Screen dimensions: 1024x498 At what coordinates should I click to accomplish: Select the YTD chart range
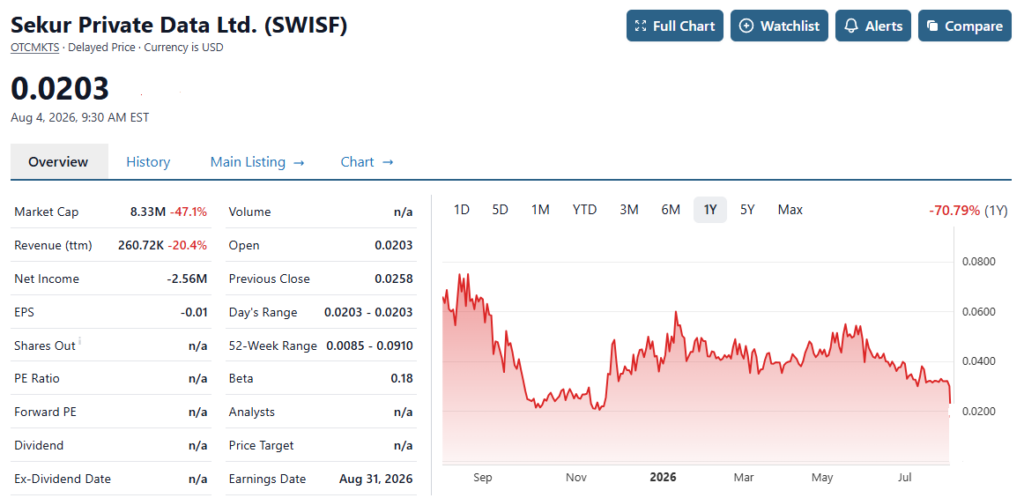coord(584,210)
